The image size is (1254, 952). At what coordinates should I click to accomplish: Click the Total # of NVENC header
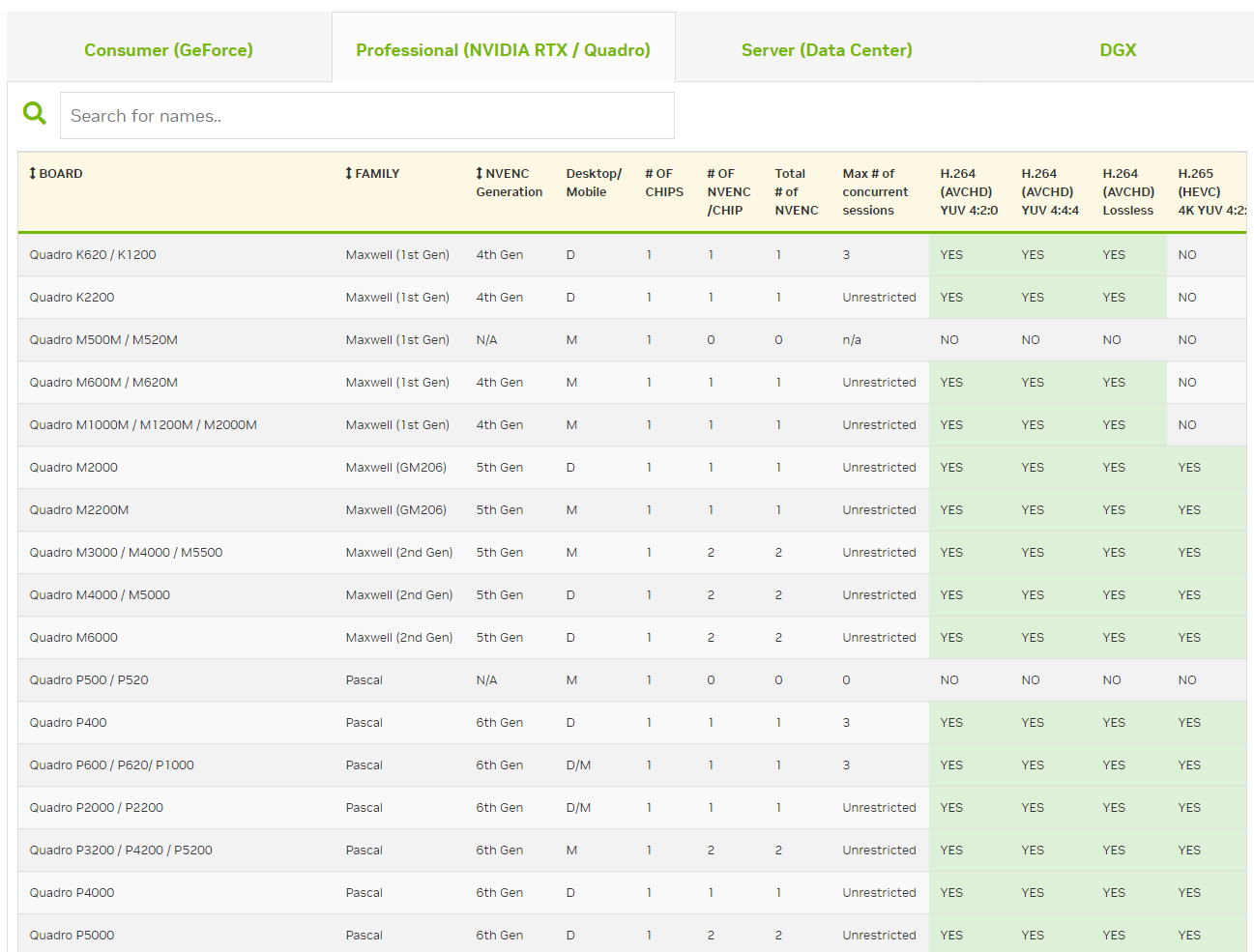(796, 191)
